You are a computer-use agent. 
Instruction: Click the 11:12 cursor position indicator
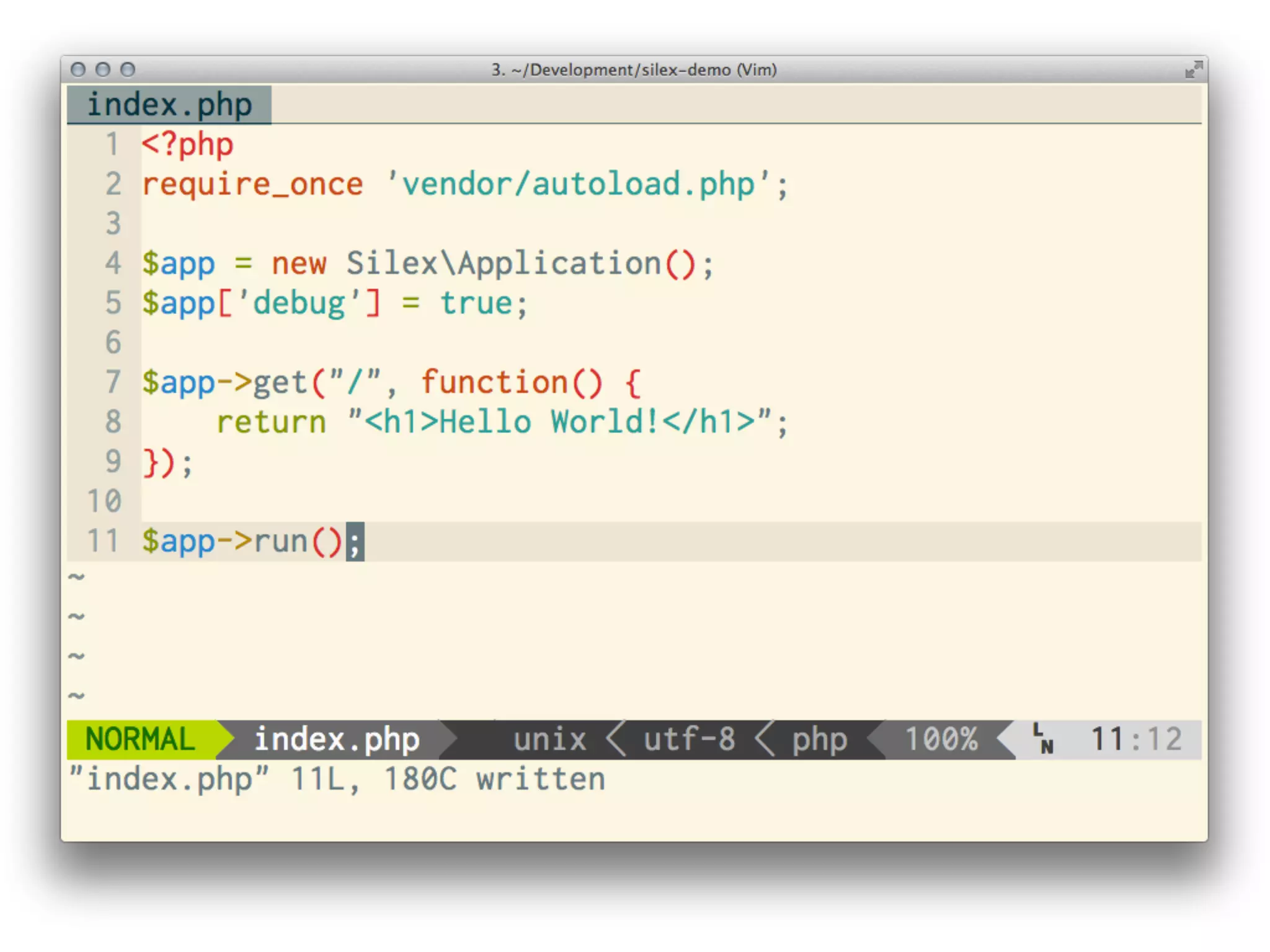1136,739
